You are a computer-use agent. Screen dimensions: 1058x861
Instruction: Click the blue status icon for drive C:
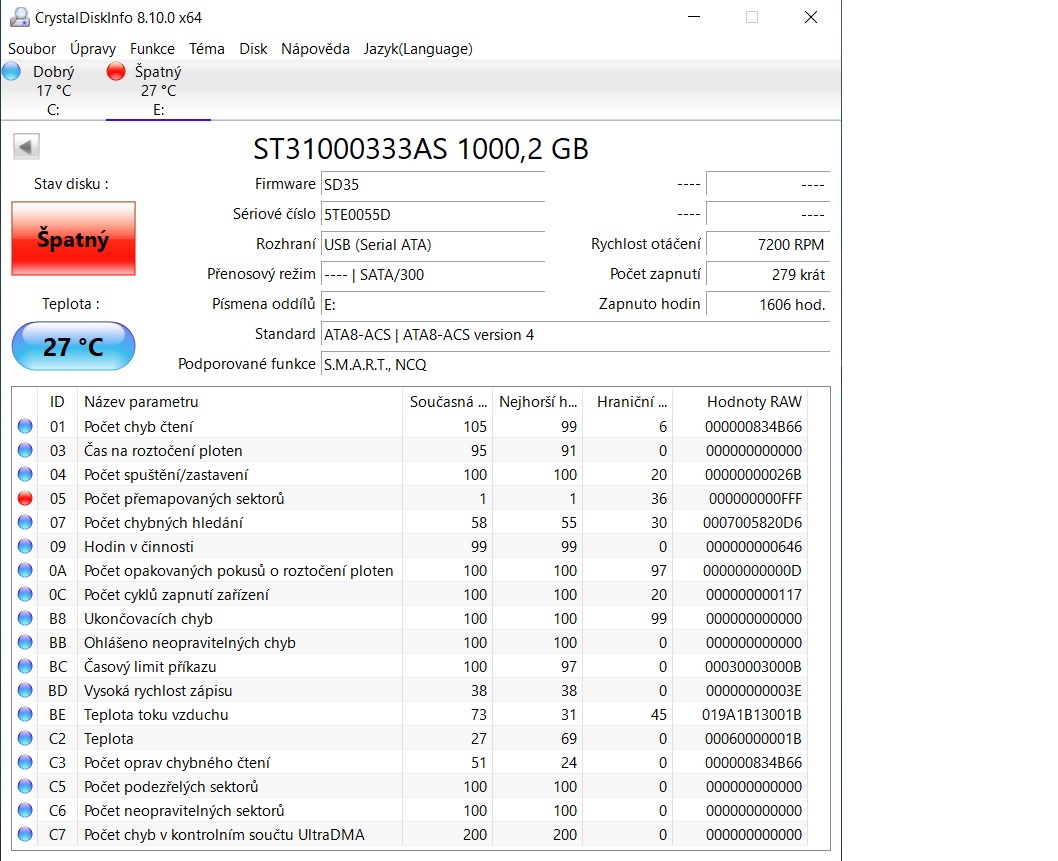click(11, 71)
